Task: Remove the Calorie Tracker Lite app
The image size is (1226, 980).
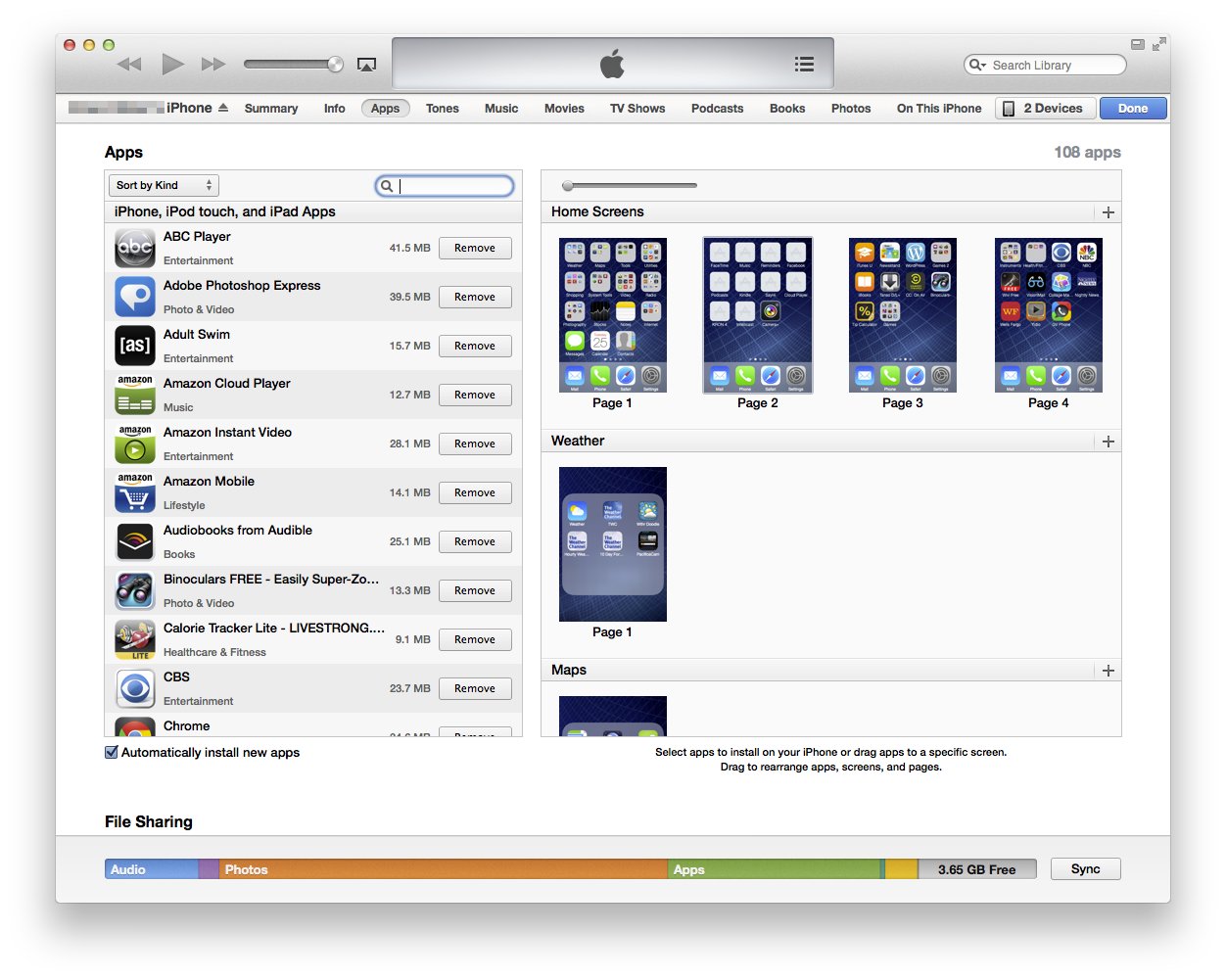Action: (475, 639)
